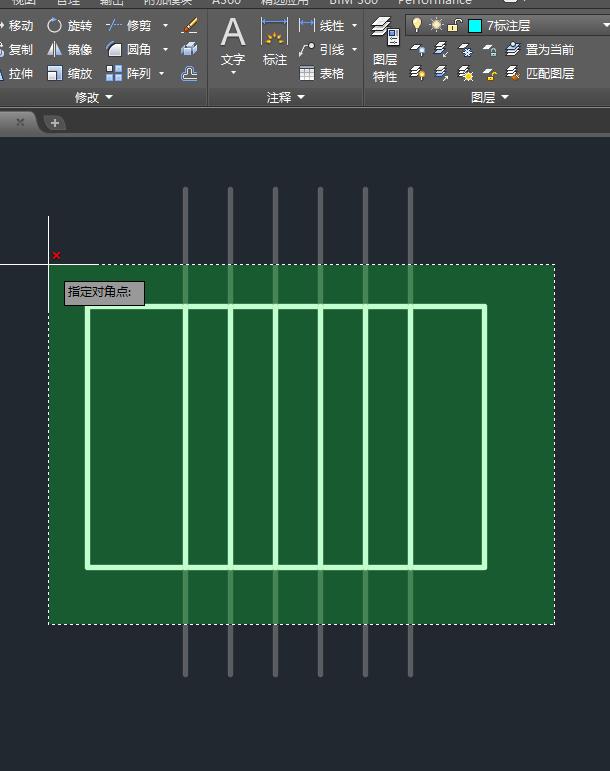Open 图层特性 (Layer Properties) manager
This screenshot has height=771, width=610.
385,49
